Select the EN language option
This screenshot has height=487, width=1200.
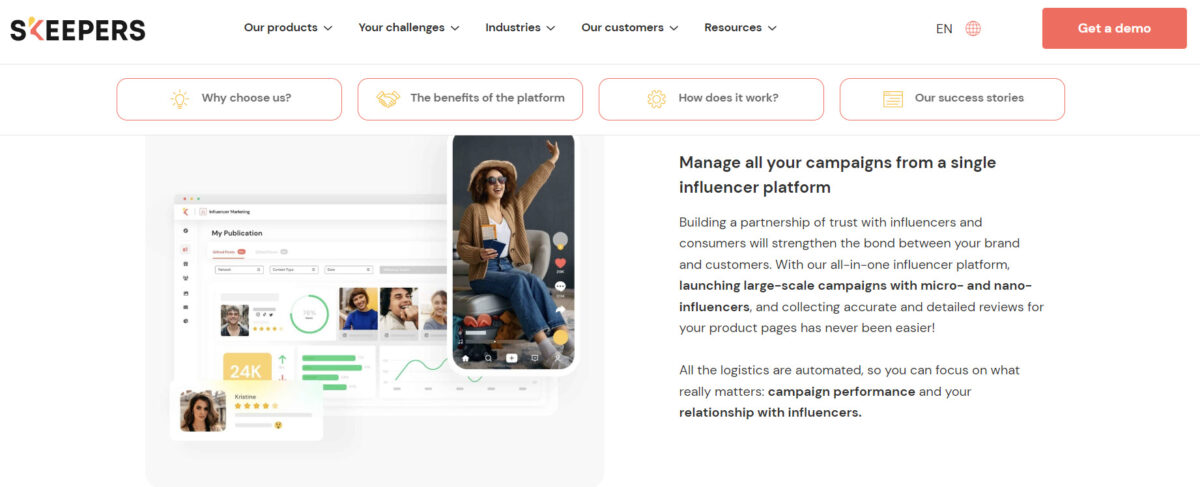click(x=944, y=29)
